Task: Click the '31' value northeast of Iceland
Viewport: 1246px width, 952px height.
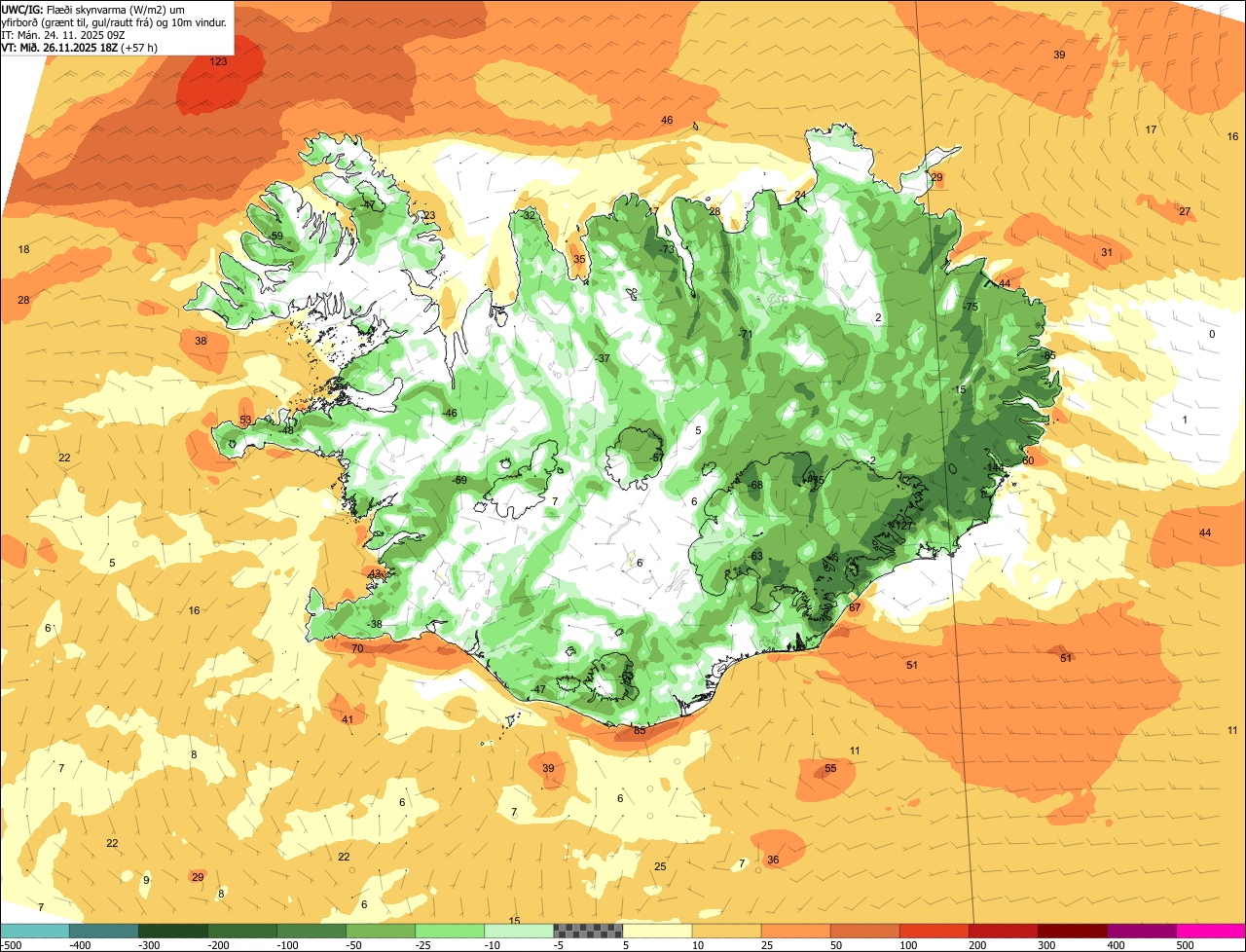Action: 1107,252
